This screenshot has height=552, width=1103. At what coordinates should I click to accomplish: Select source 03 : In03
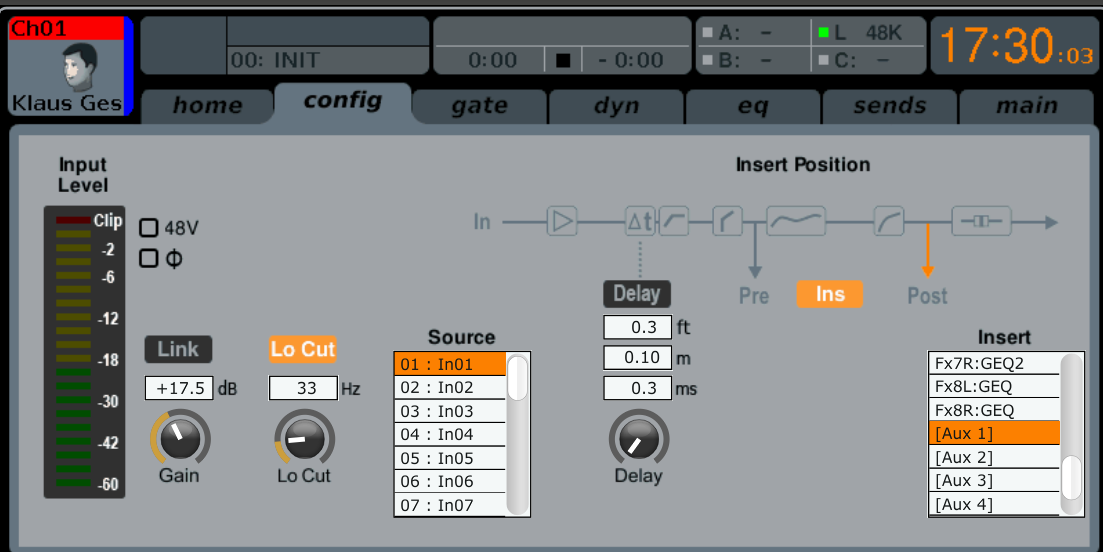(450, 411)
